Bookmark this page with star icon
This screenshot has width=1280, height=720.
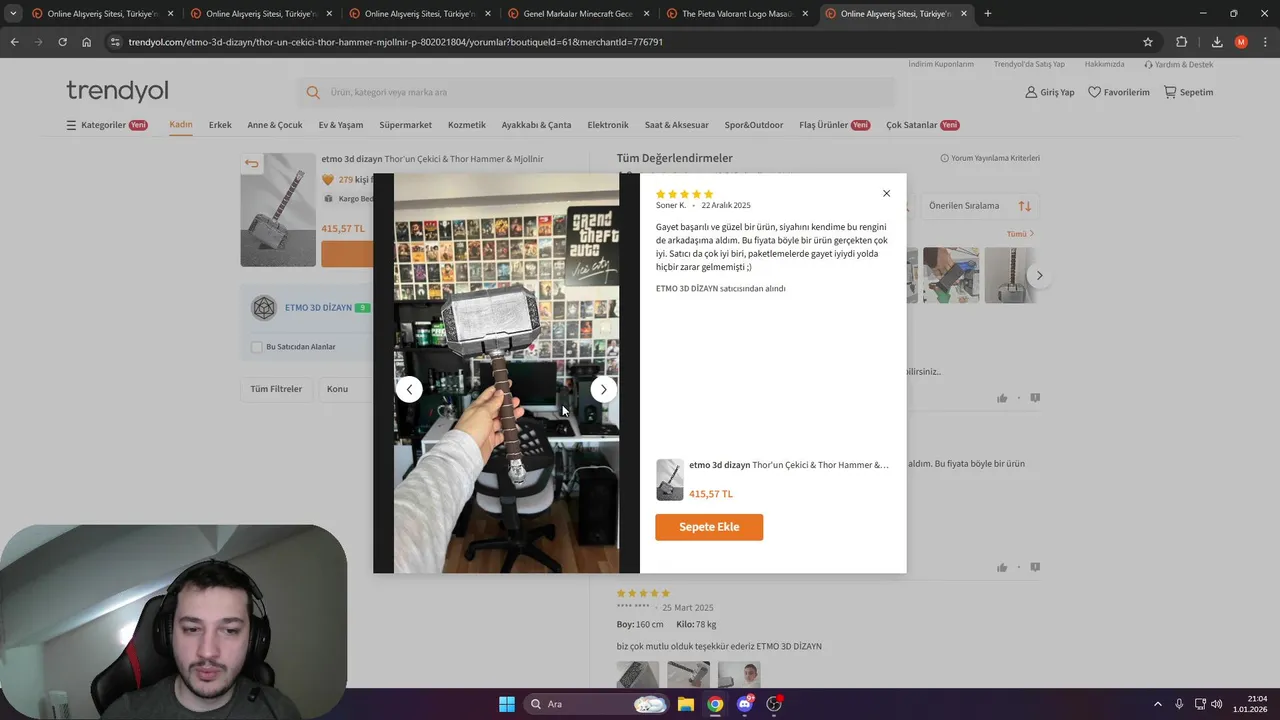click(x=1148, y=42)
